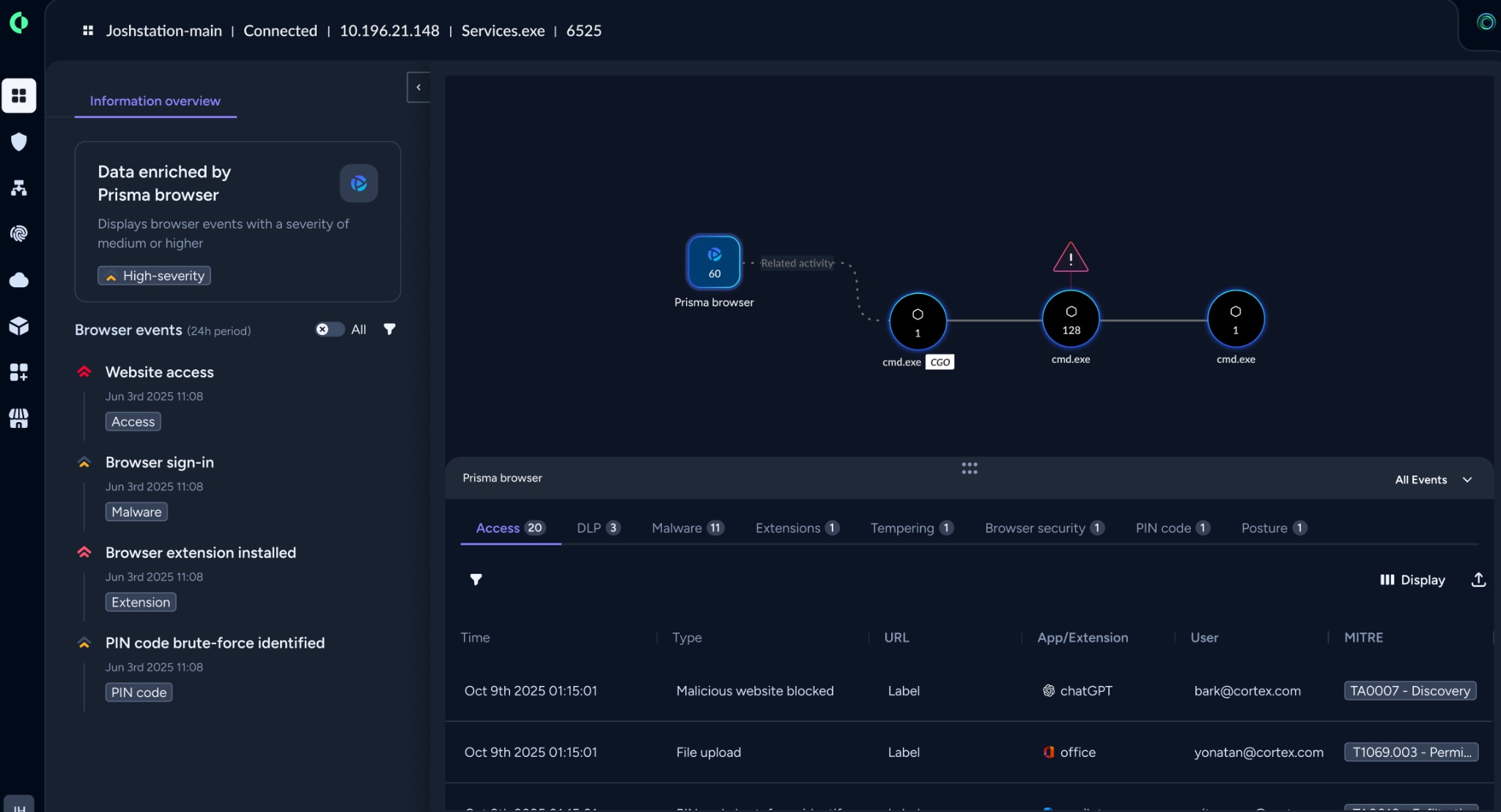Switch to the Browser security tab
The width and height of the screenshot is (1501, 812).
tap(1044, 528)
